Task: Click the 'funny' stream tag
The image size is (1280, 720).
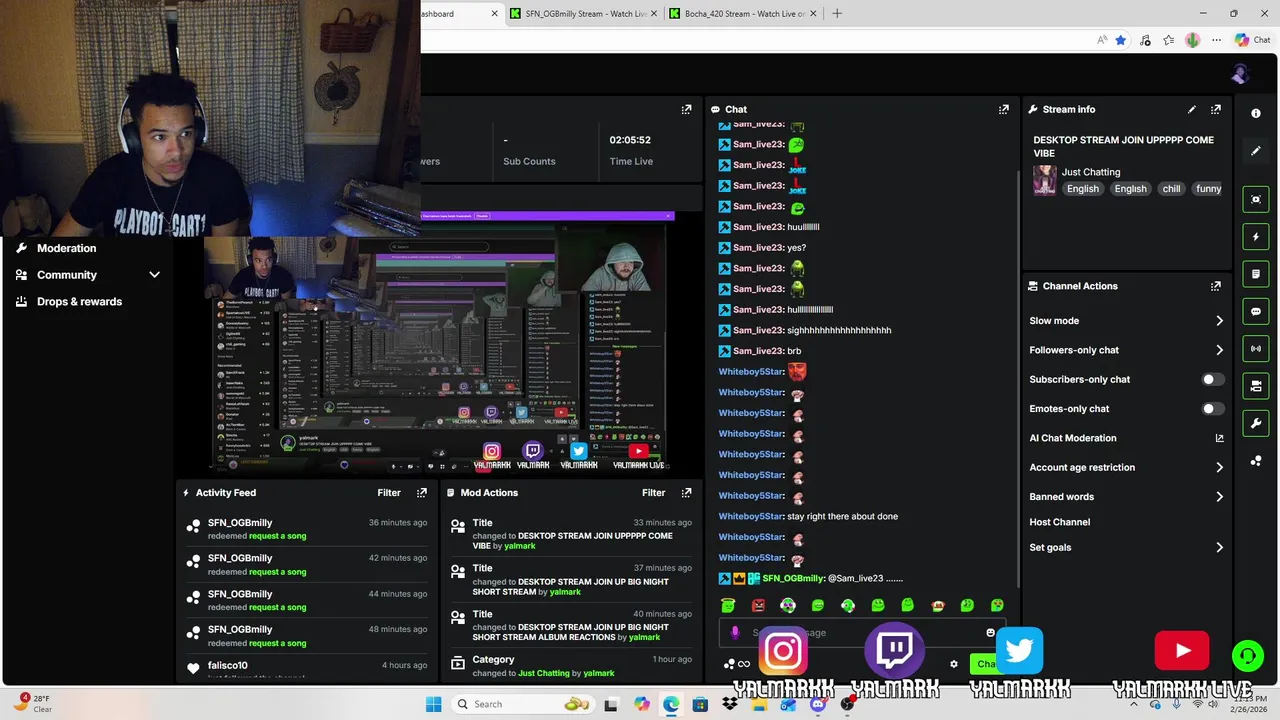Action: (x=1208, y=189)
